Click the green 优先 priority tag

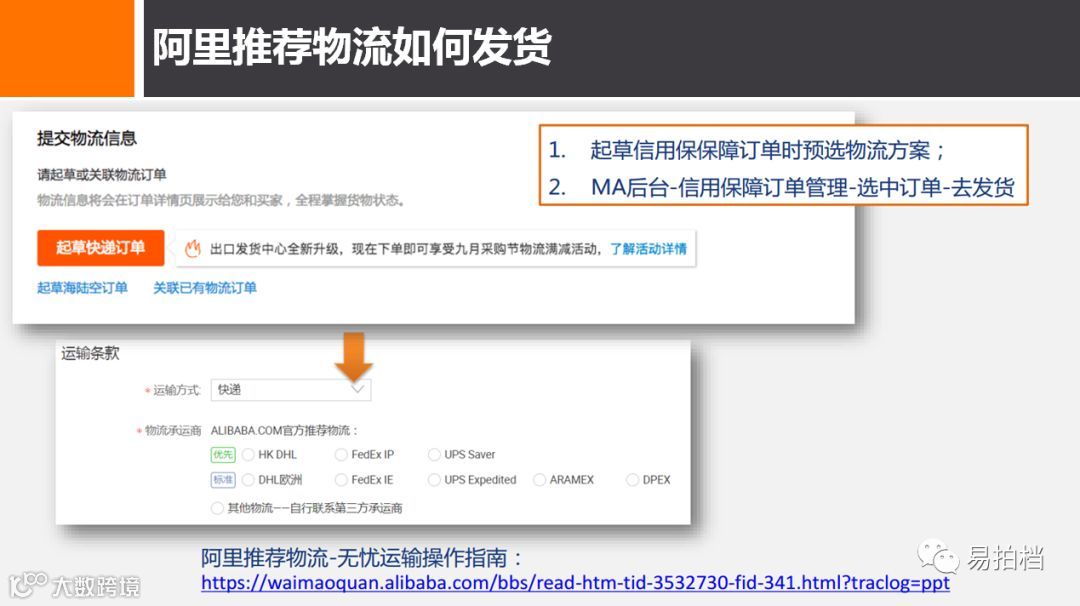click(x=223, y=454)
